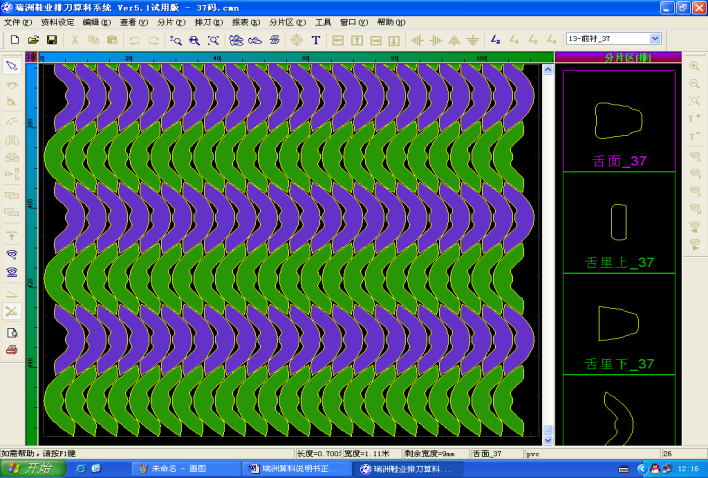This screenshot has width=708, height=478.
Task: Click zoom out icon in right sidebar
Action: (694, 84)
